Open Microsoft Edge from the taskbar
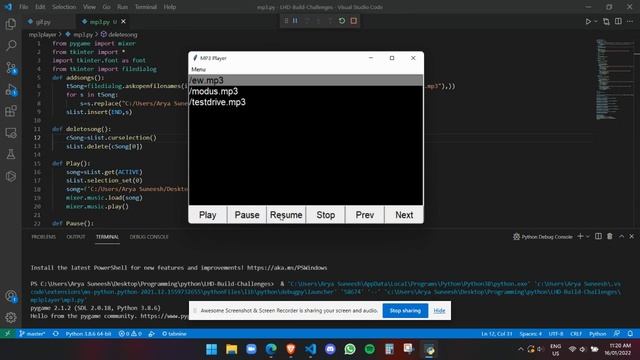This screenshot has width=640, height=360. tap(271, 349)
